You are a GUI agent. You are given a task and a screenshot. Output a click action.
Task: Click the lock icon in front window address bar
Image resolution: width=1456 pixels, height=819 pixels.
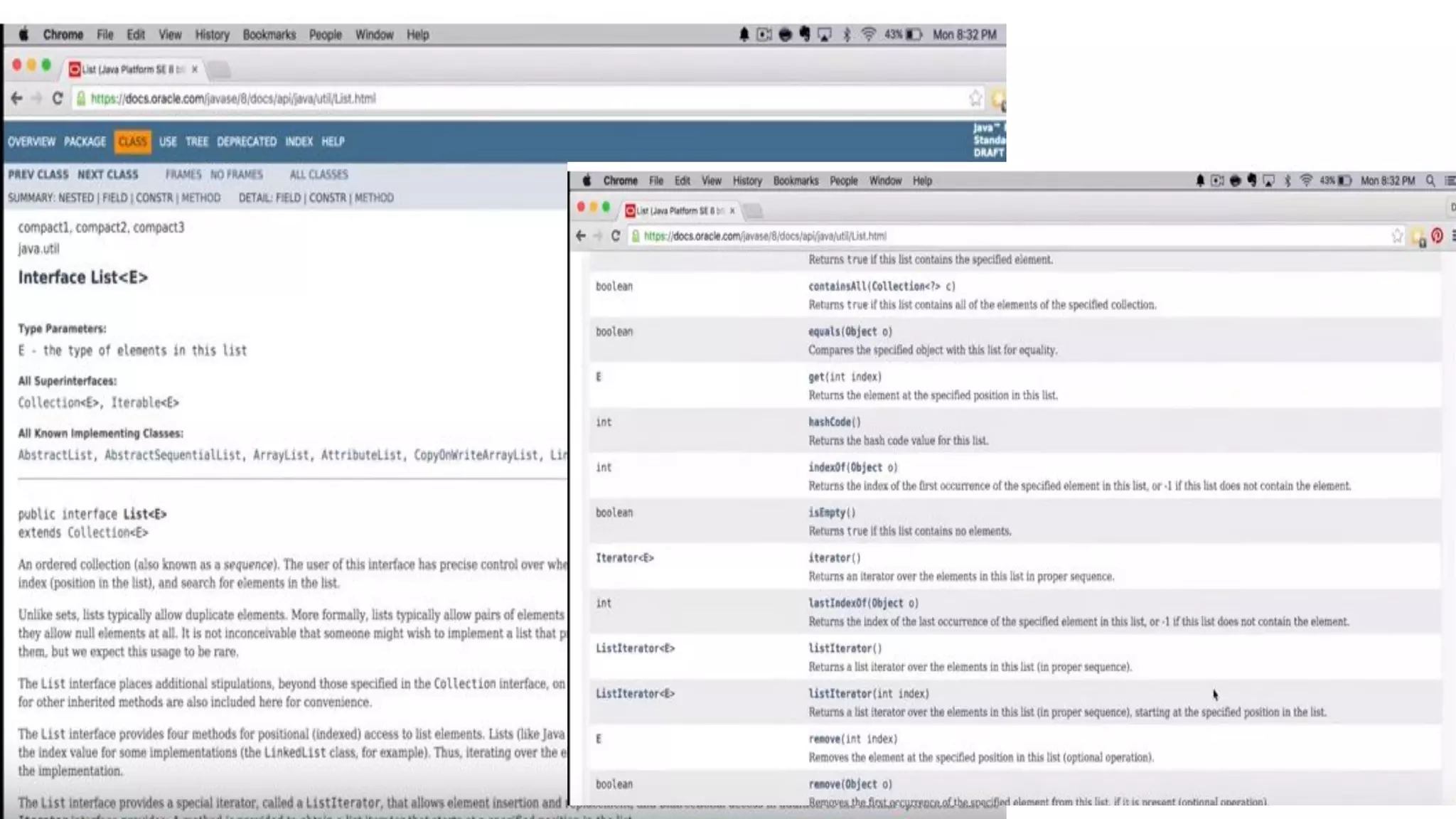pos(636,236)
